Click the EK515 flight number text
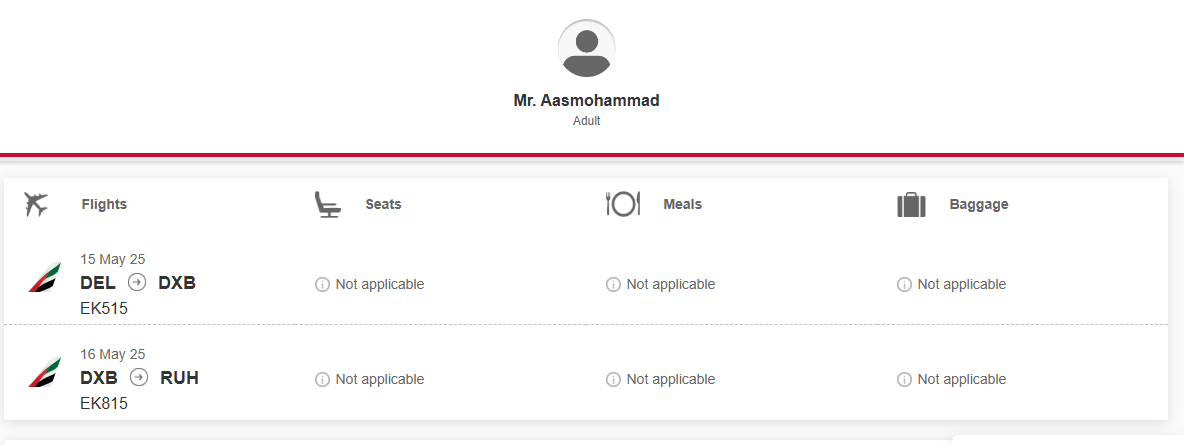 (x=104, y=308)
